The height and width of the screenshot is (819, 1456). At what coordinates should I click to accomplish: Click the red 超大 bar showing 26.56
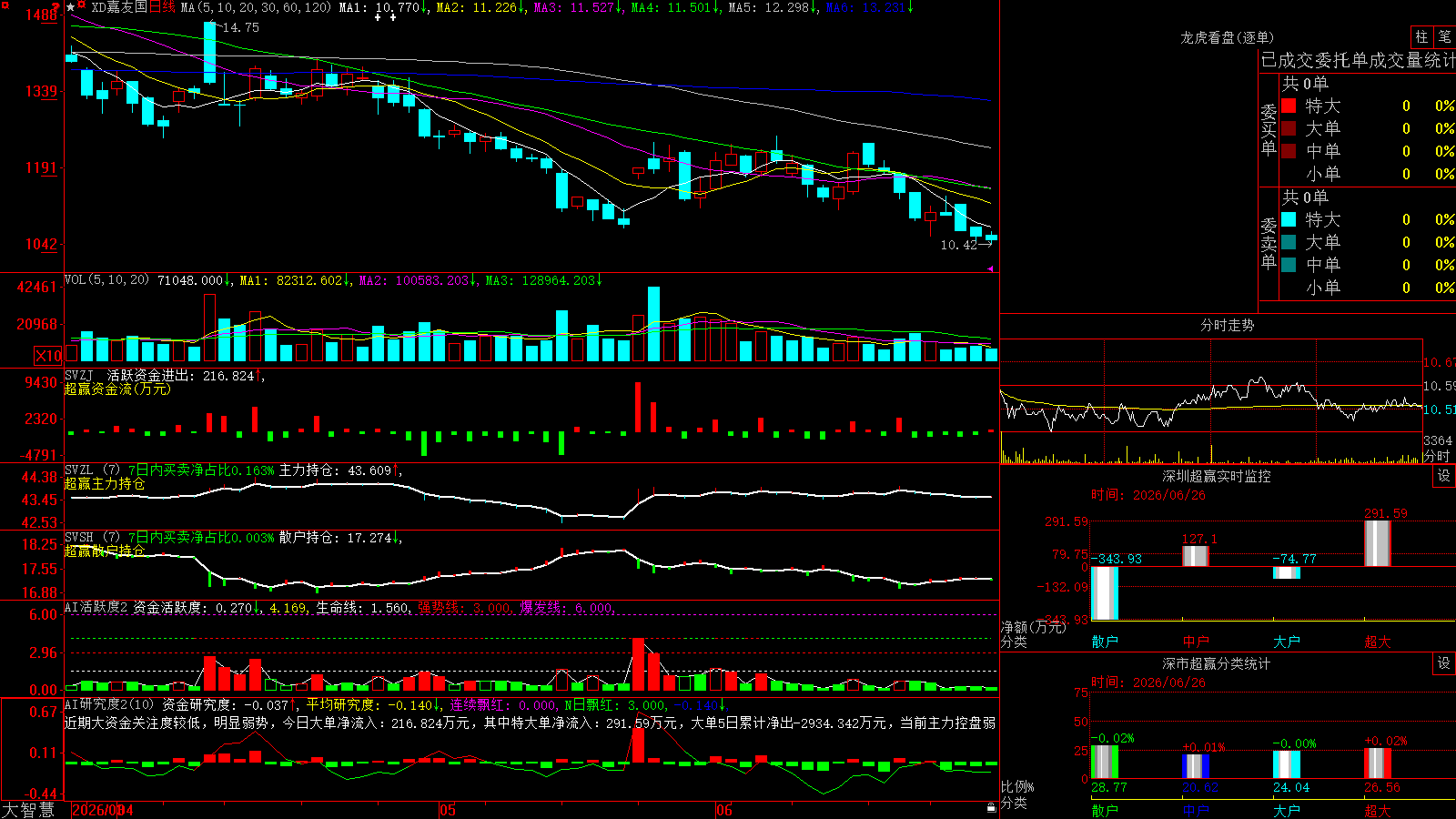[1378, 763]
